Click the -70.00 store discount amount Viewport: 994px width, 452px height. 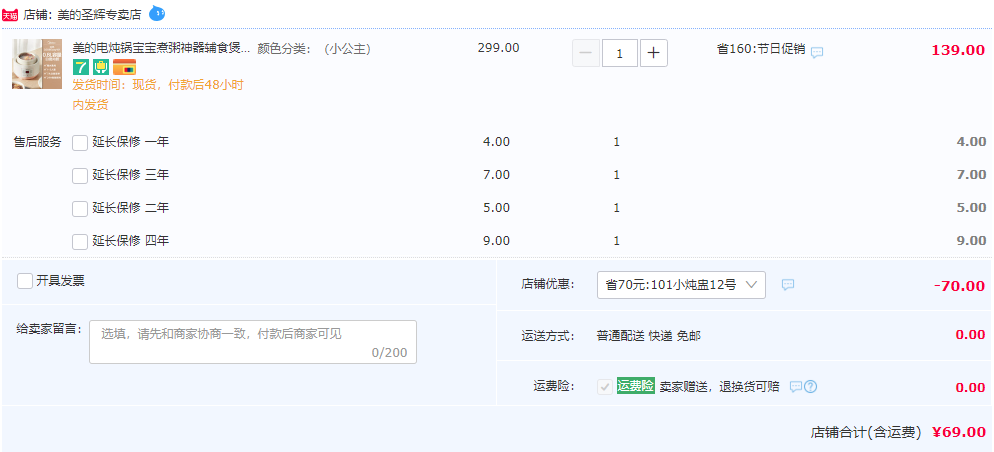pyautogui.click(x=959, y=286)
